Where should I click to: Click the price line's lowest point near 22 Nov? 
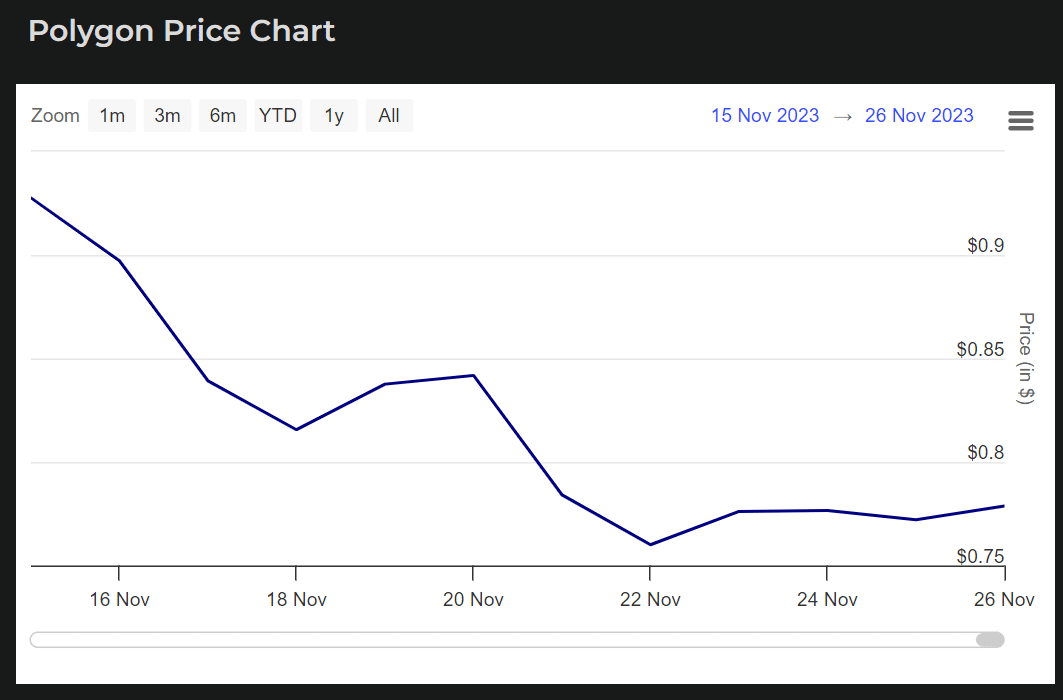coord(651,543)
